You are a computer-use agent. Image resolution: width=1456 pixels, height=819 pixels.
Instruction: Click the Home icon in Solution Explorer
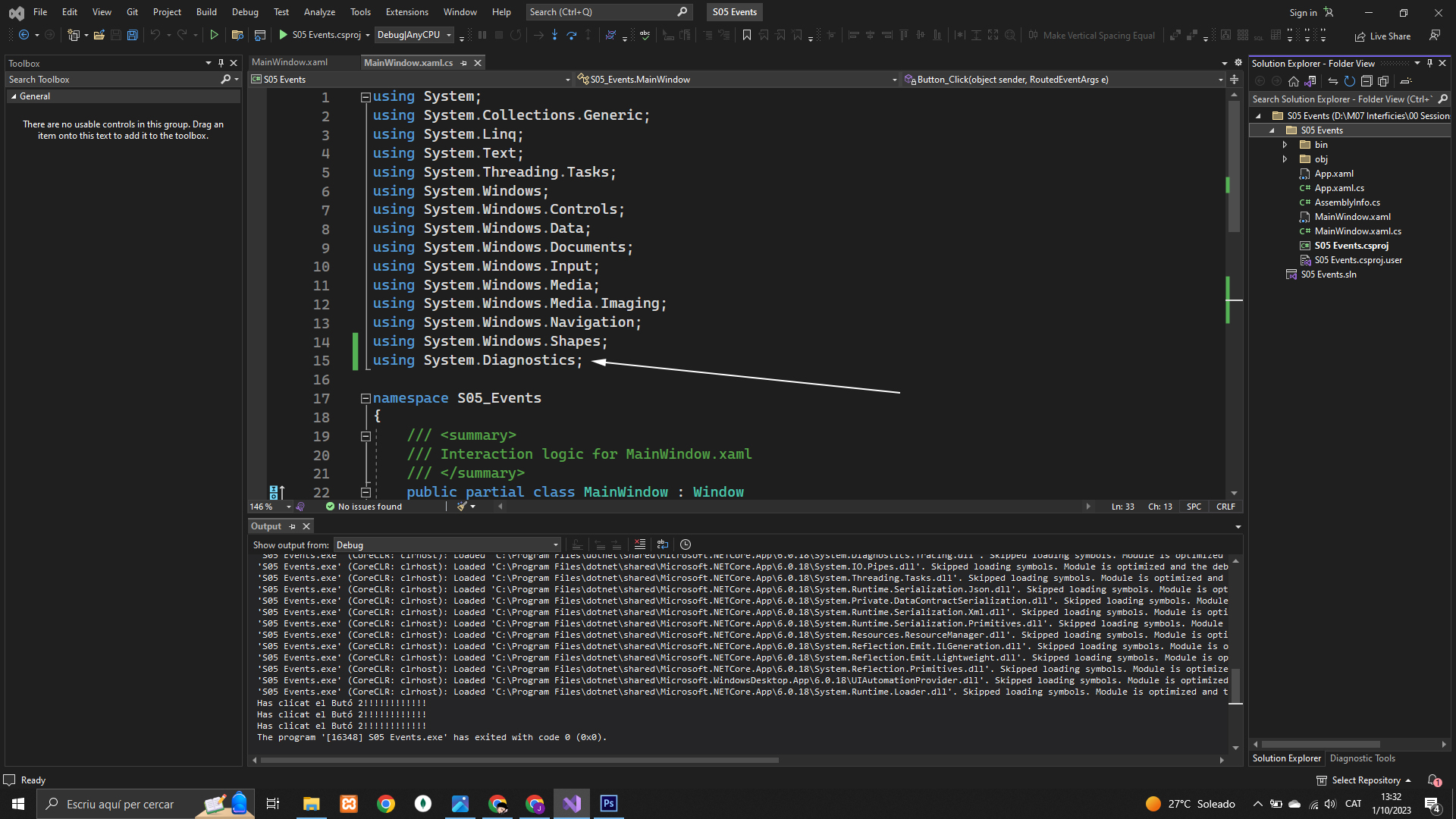pos(1294,81)
